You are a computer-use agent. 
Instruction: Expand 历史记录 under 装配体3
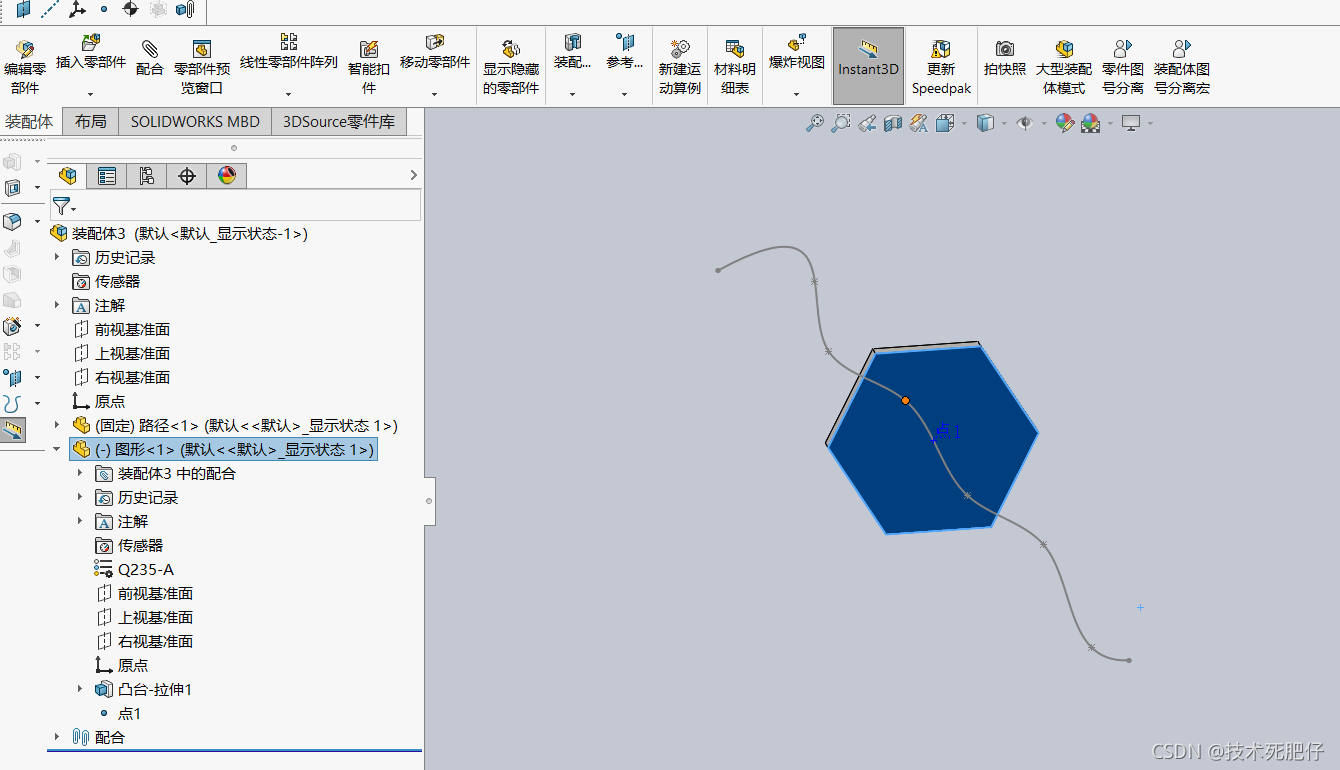(x=57, y=257)
